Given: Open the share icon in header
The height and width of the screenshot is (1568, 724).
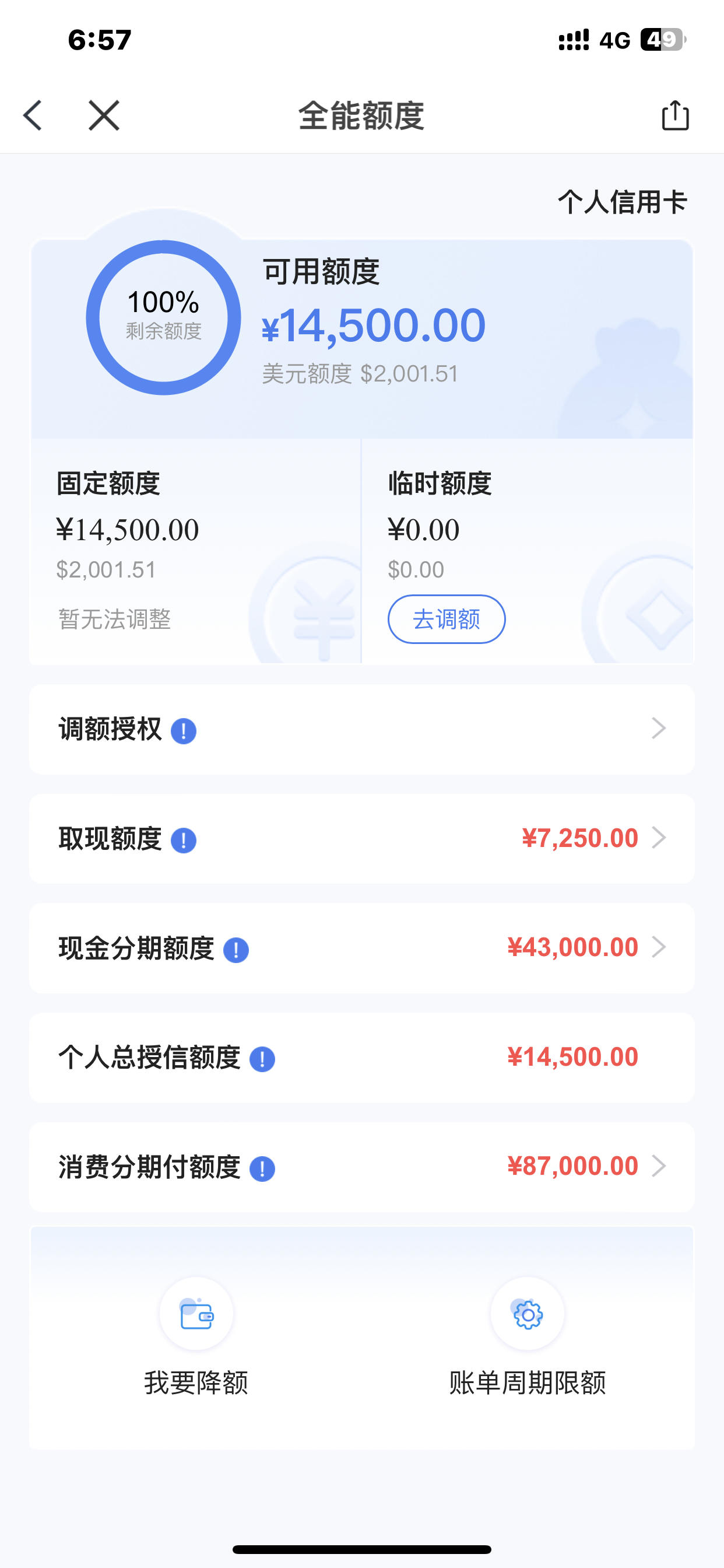Looking at the screenshot, I should click(676, 115).
